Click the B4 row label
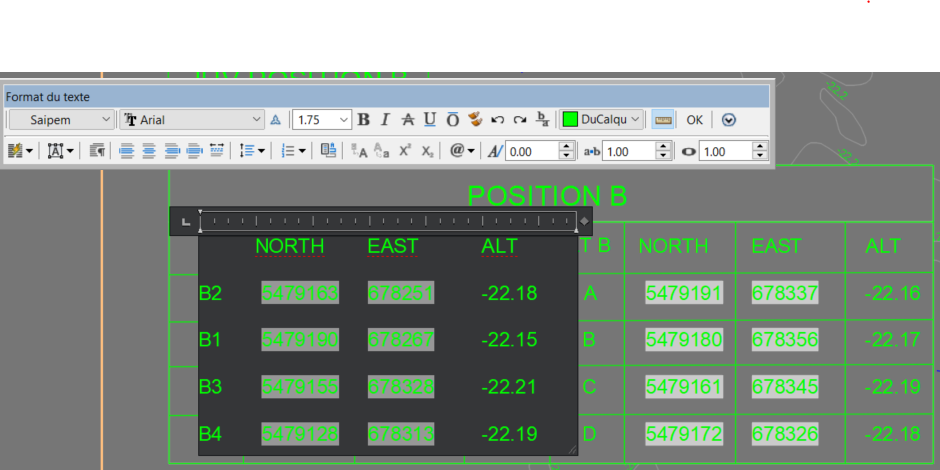The image size is (940, 470). click(210, 433)
